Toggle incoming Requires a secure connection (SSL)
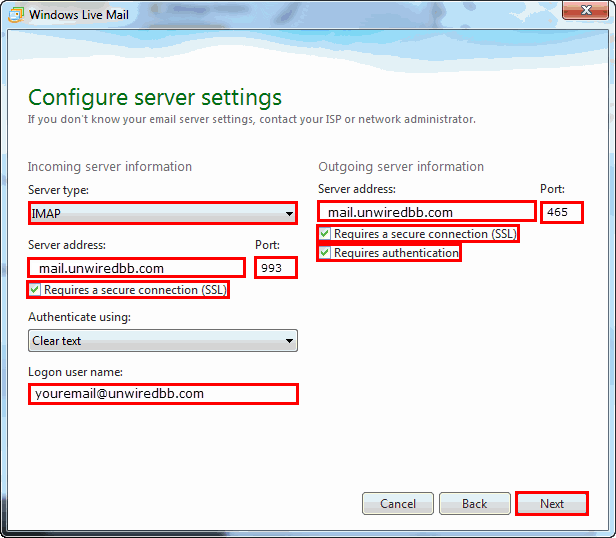This screenshot has height=538, width=616. pos(35,290)
